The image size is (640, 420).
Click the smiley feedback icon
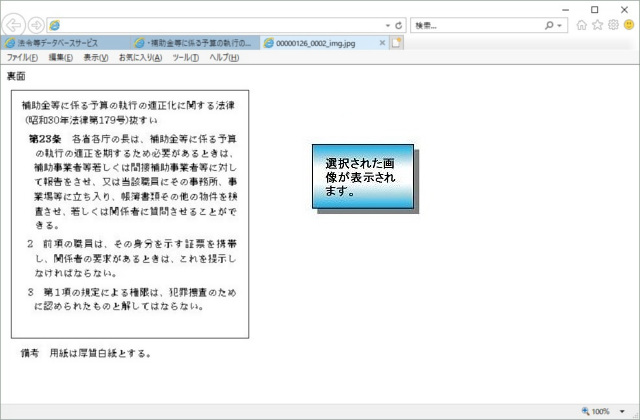coord(628,24)
